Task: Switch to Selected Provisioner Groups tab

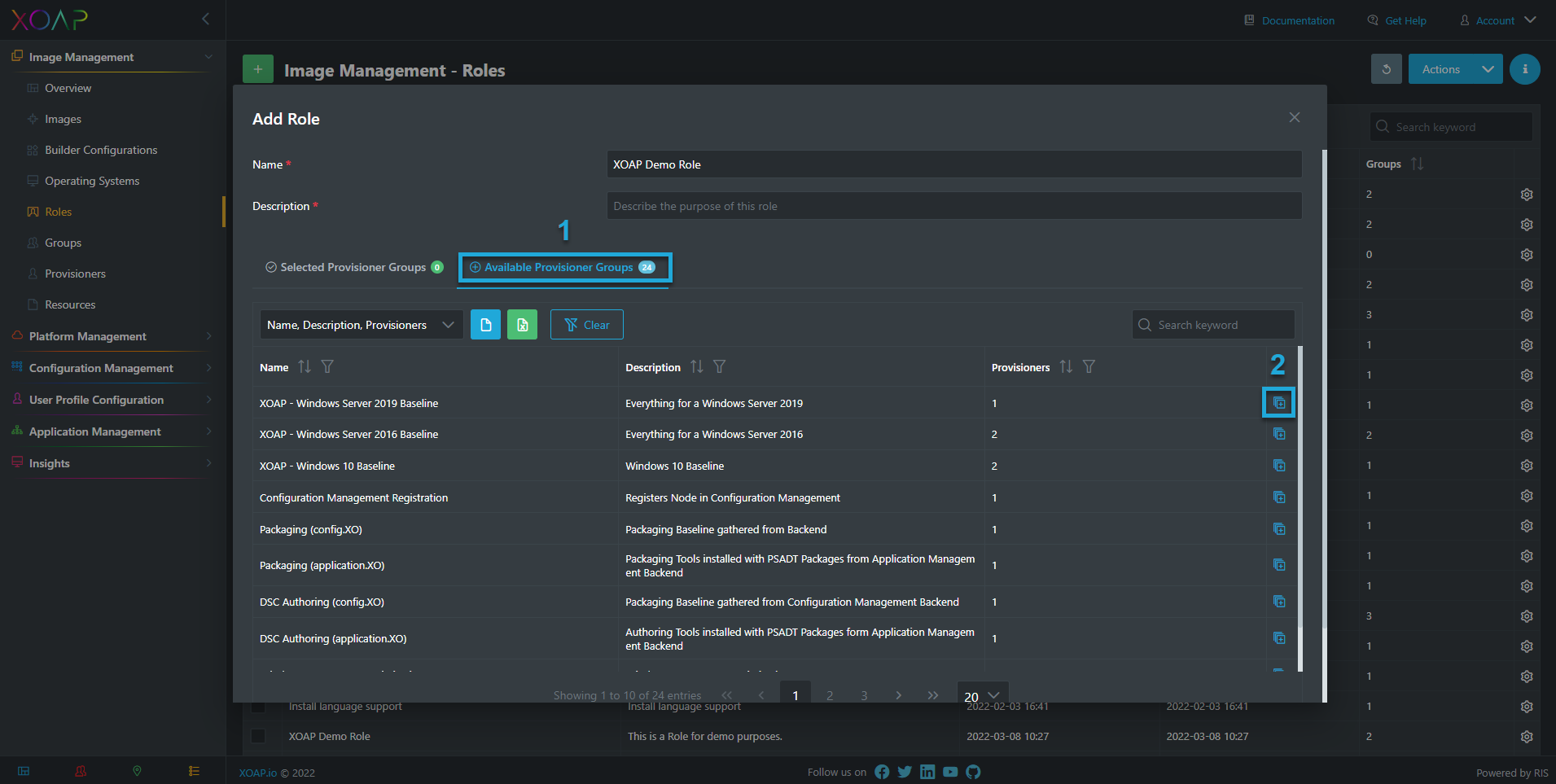Action: [x=354, y=267]
